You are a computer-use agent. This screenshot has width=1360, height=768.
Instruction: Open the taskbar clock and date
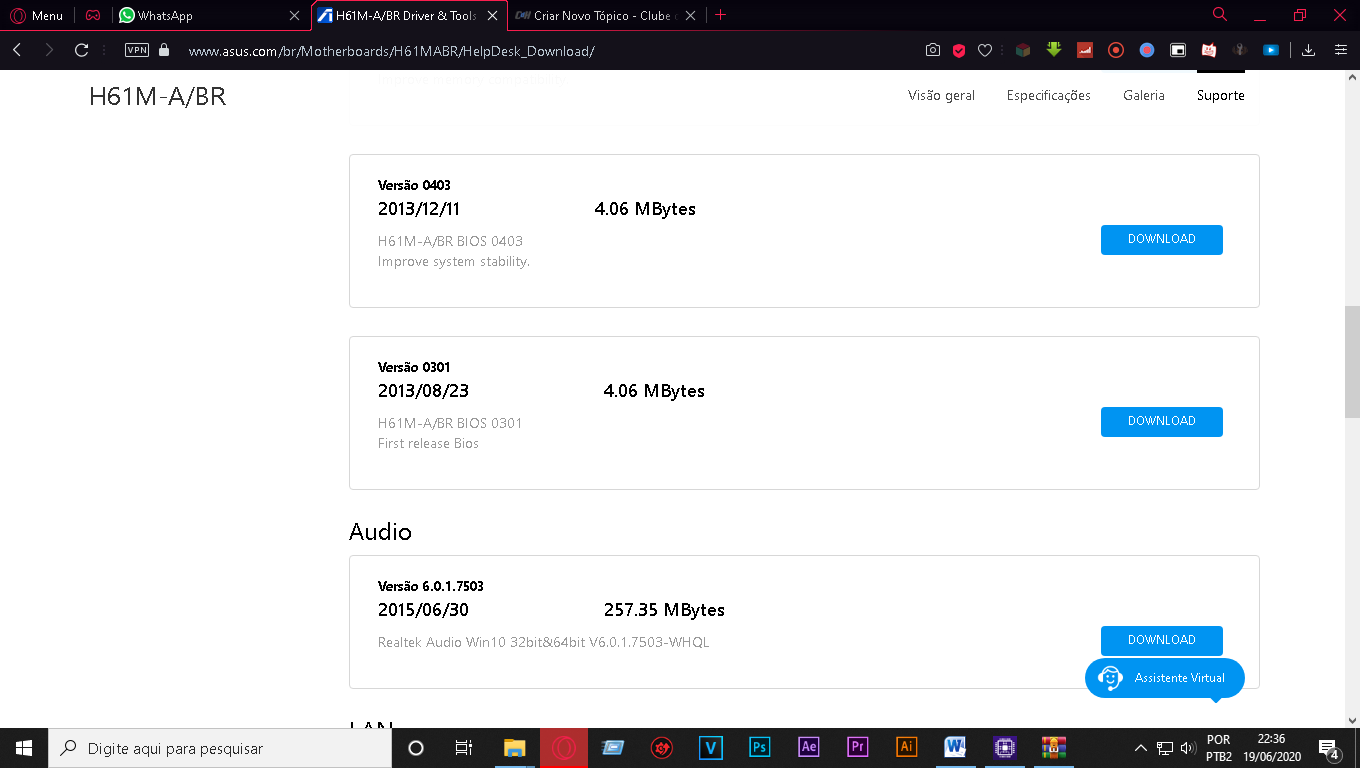[x=1271, y=748]
